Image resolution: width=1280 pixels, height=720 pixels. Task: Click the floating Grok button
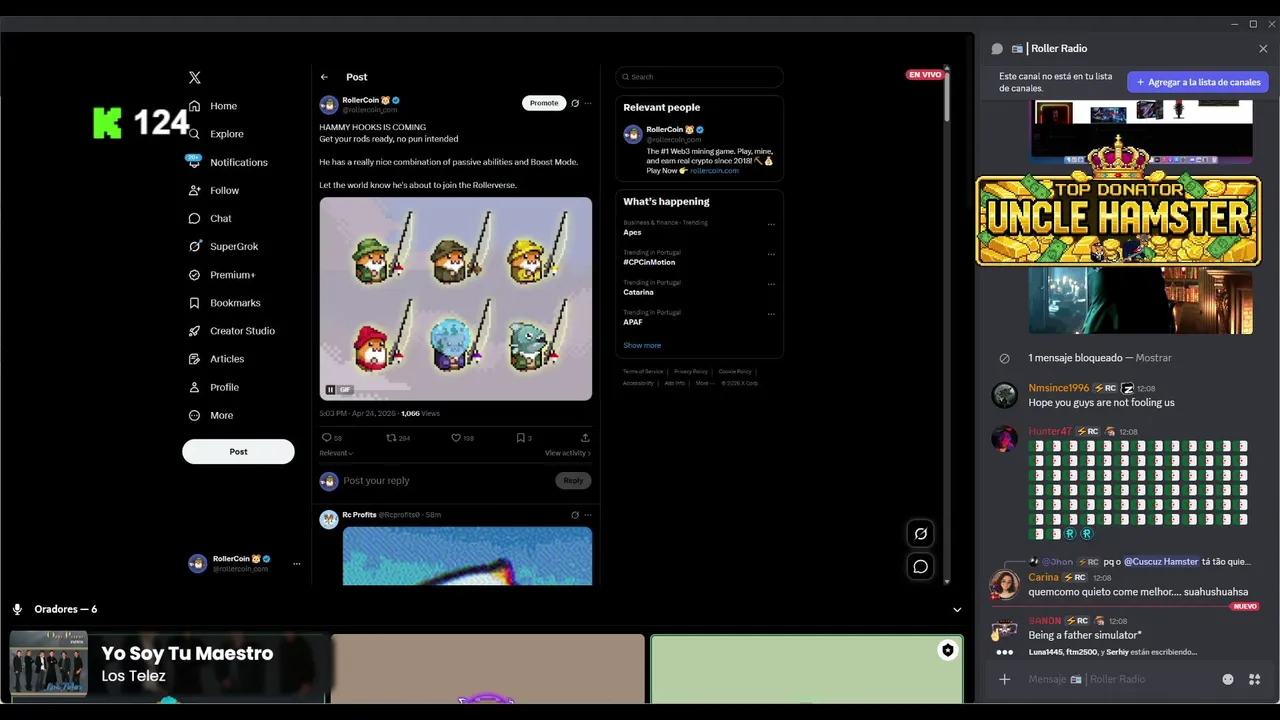[x=921, y=534]
